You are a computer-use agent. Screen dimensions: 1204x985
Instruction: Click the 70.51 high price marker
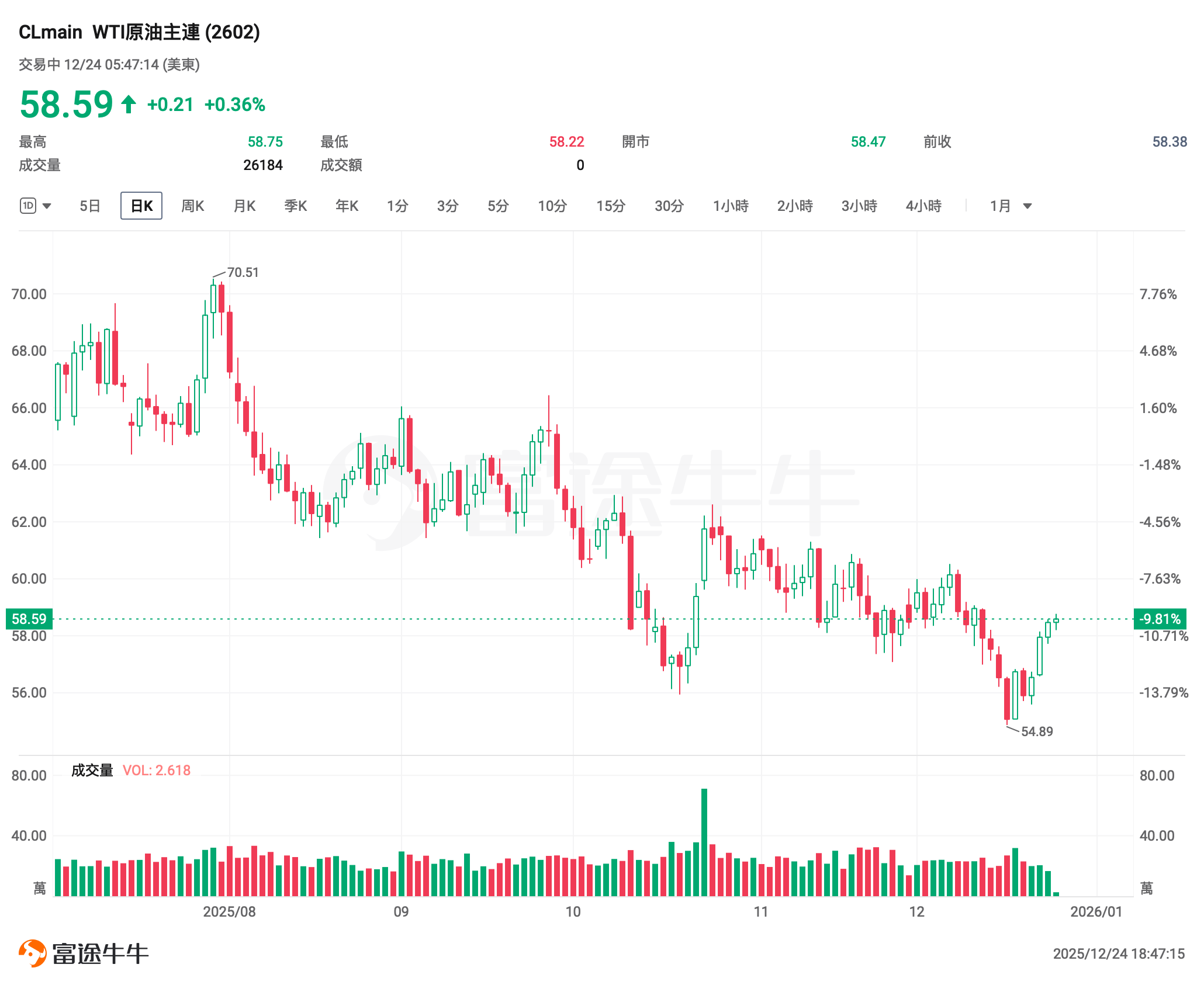(243, 272)
